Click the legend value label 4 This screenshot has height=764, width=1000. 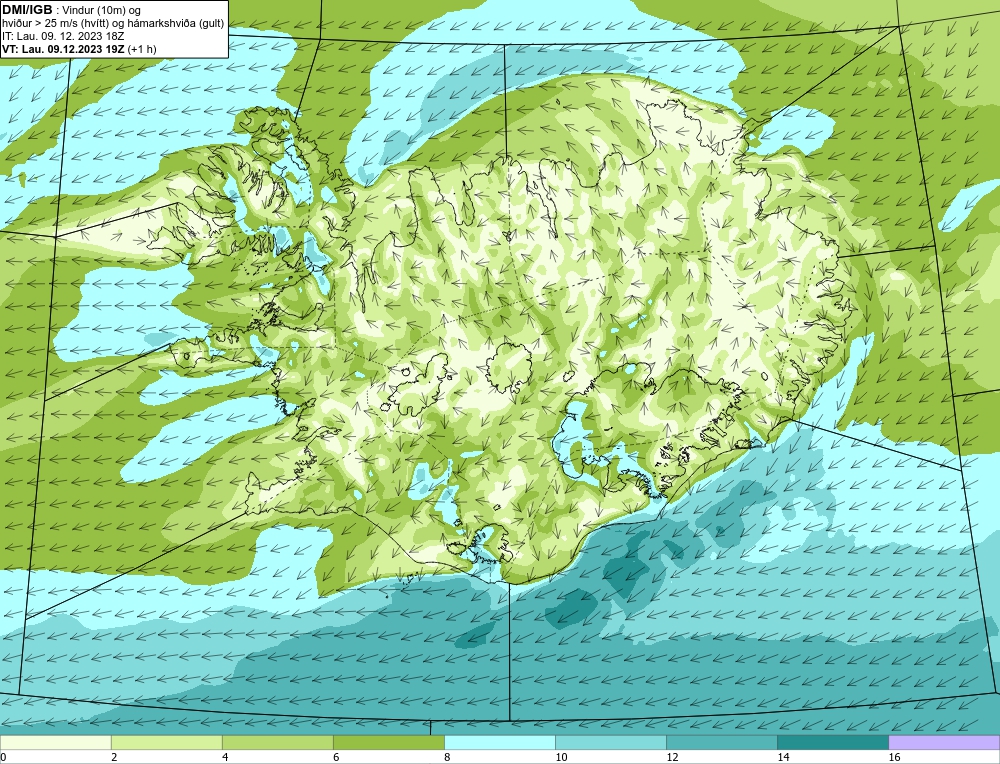225,757
